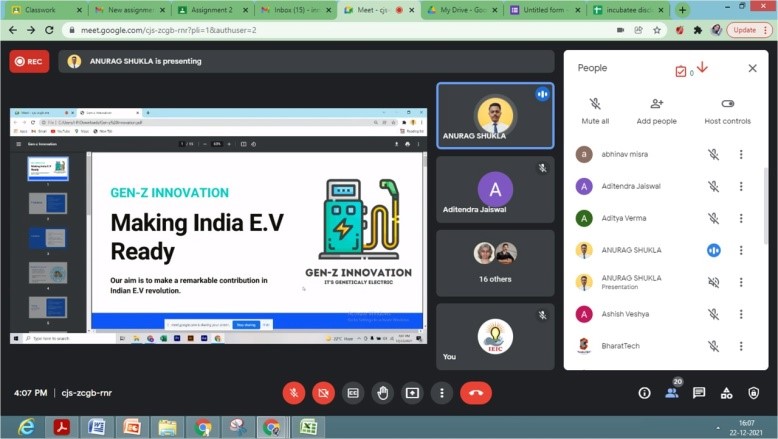Open more options for Aditya Verma
Screen dimensions: 778x439
[741, 218]
